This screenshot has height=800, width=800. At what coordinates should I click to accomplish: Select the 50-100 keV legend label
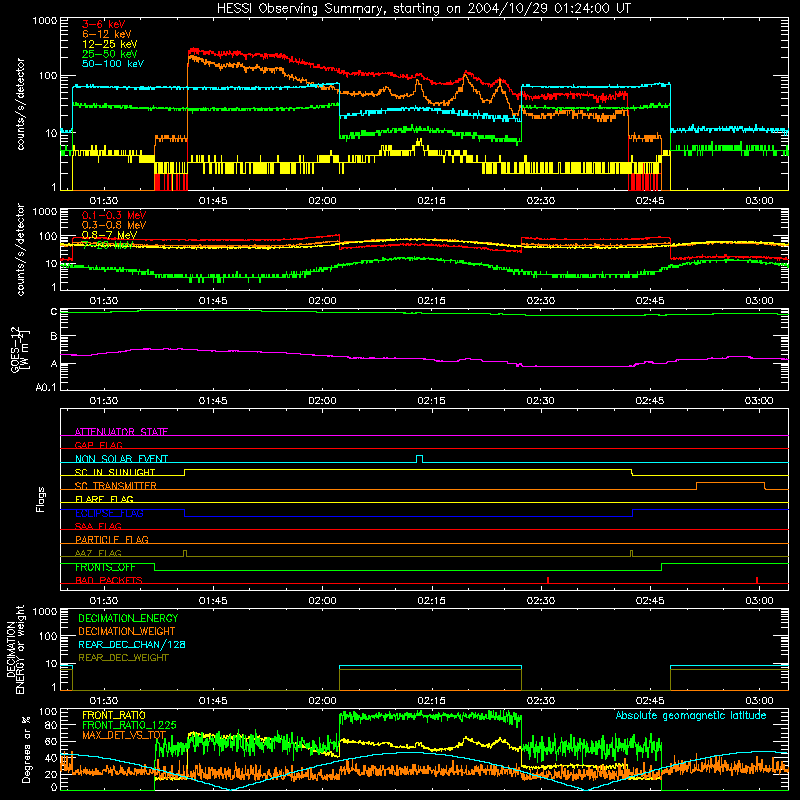[113, 64]
